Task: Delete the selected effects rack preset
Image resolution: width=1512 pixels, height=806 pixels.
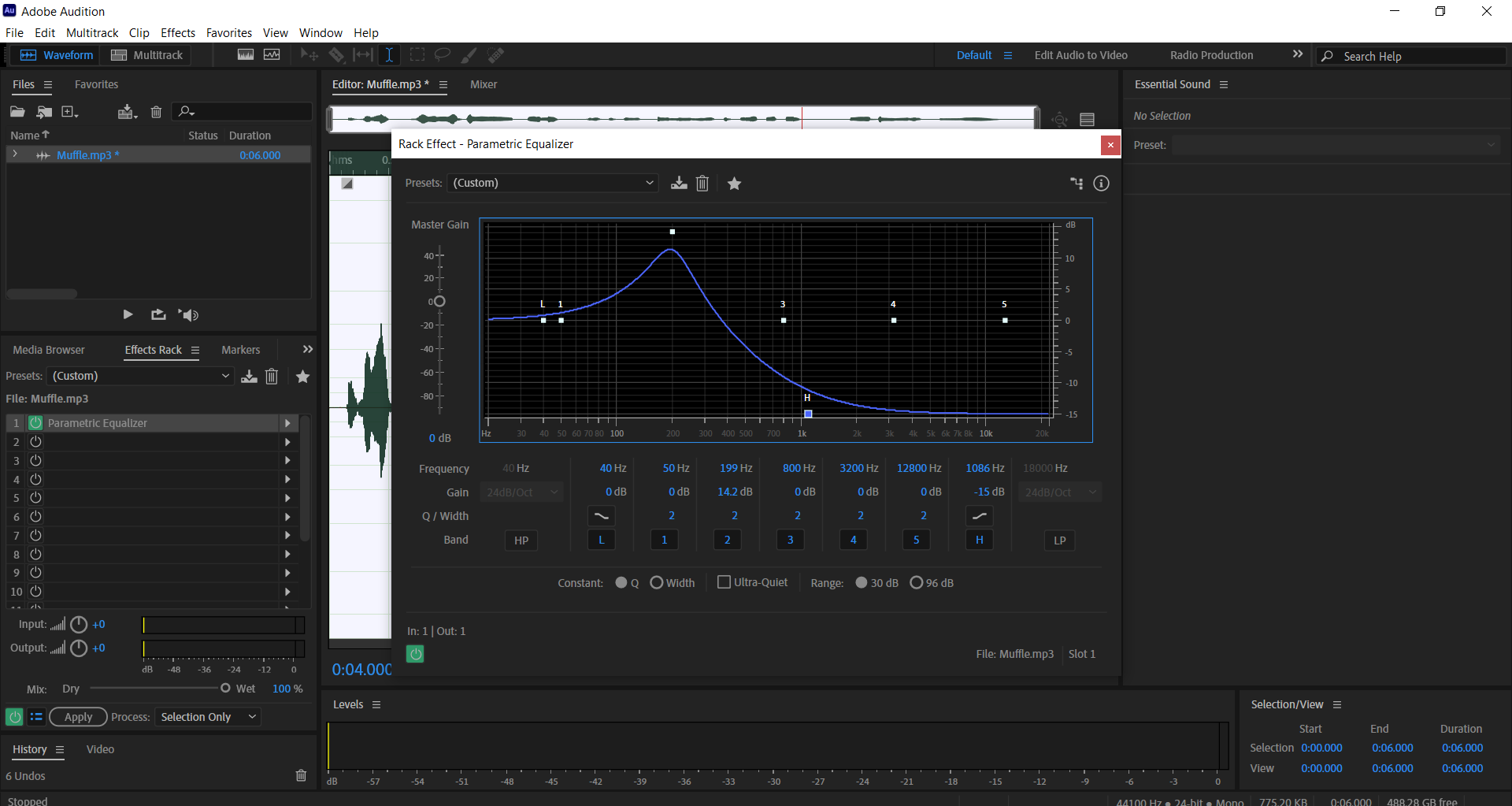Action: [x=272, y=377]
